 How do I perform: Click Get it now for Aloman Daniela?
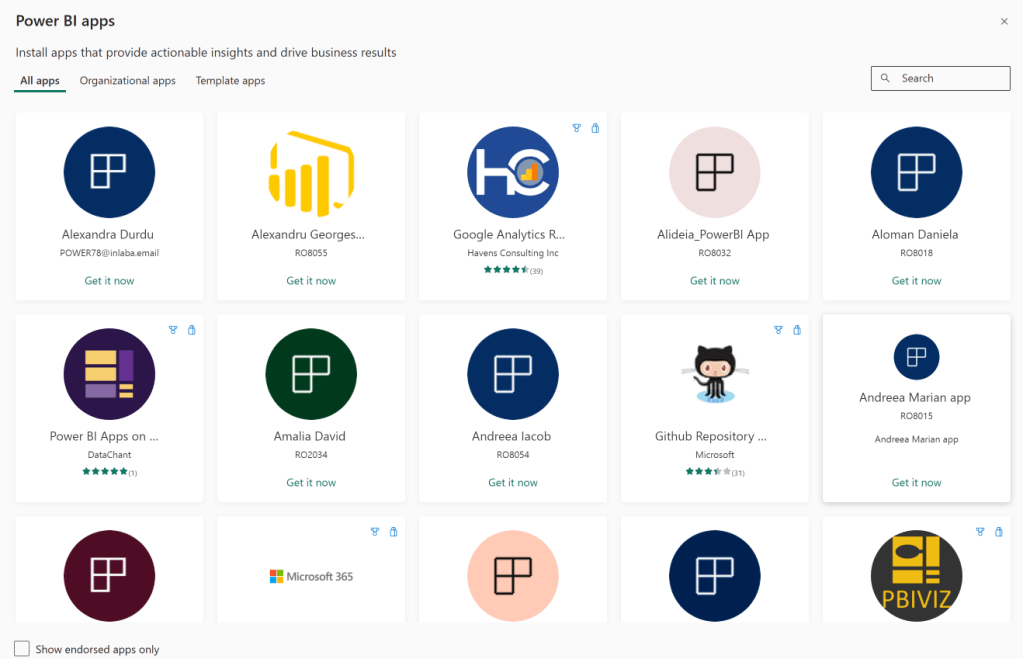click(916, 281)
